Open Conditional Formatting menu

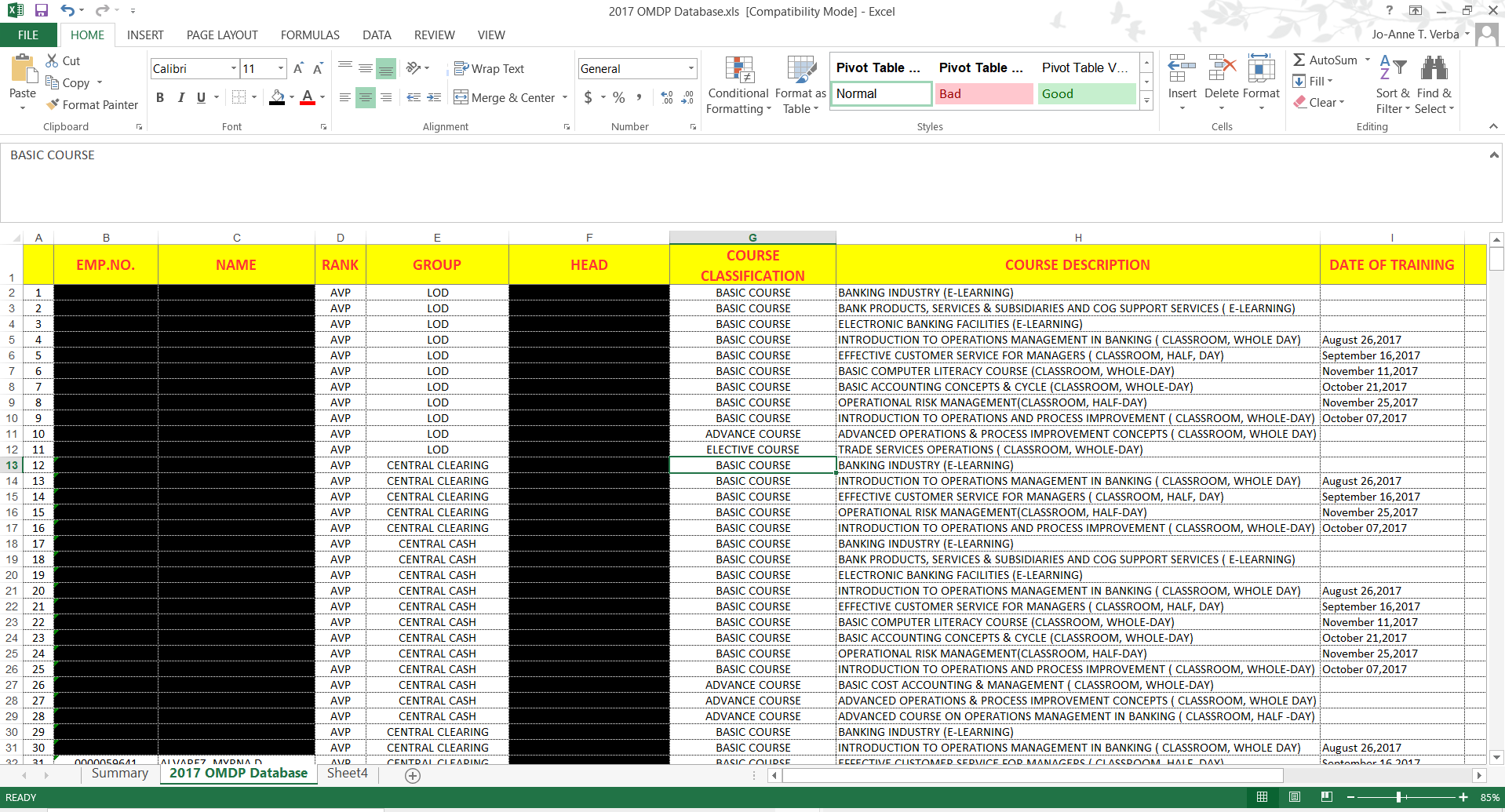pos(738,86)
